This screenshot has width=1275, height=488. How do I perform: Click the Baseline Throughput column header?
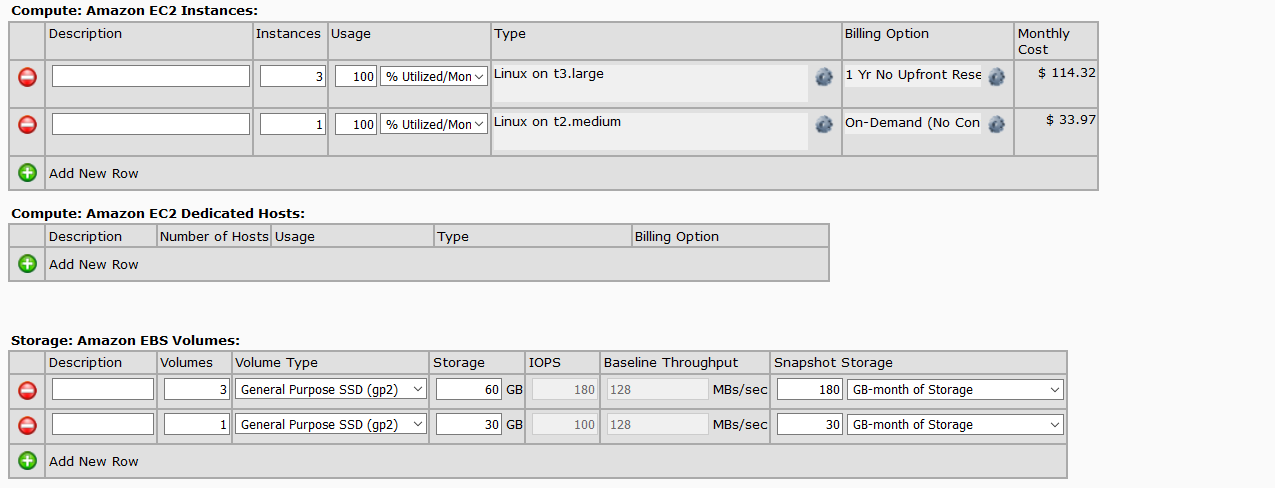point(671,363)
